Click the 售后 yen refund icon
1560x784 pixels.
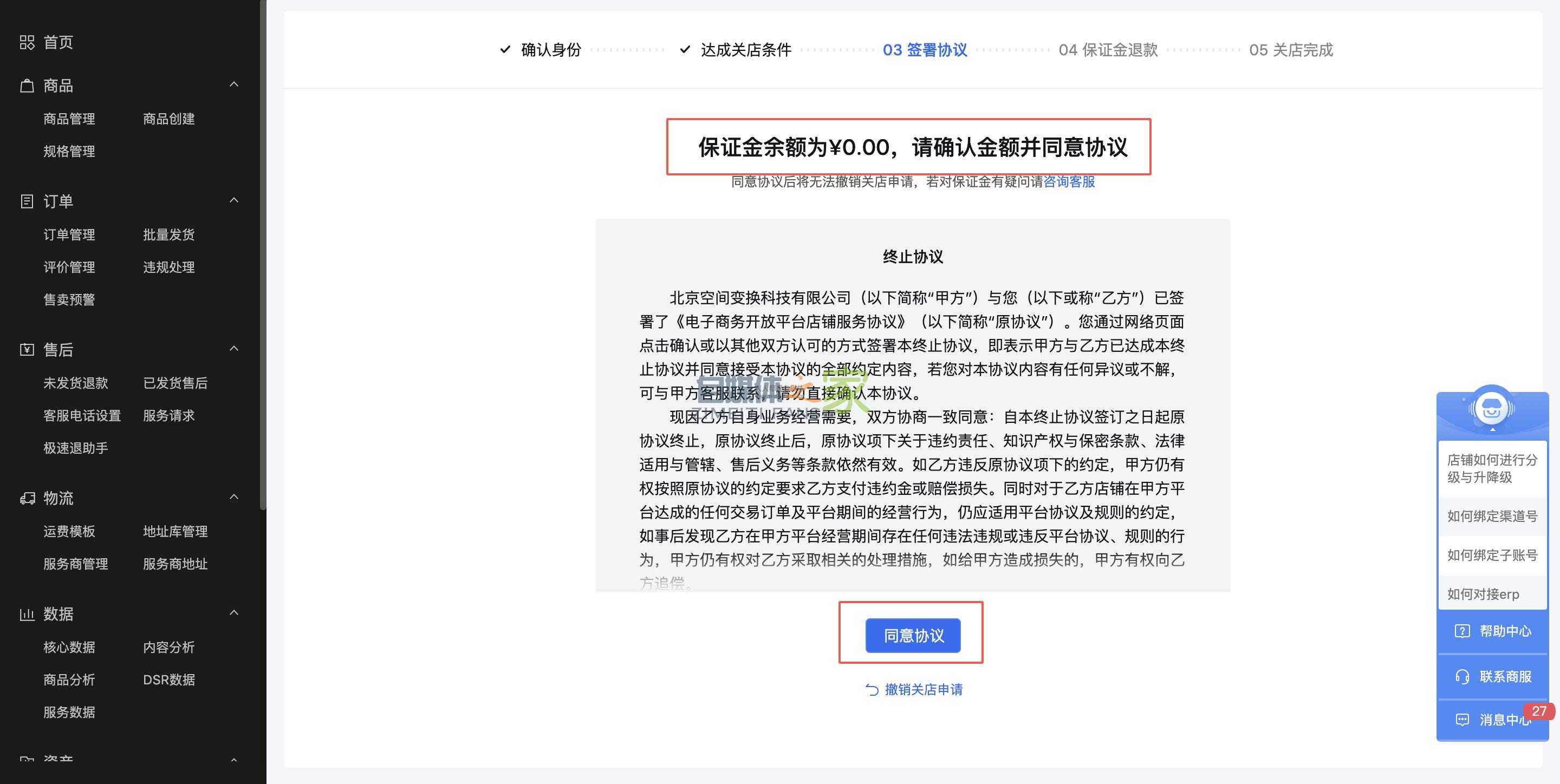(x=27, y=350)
